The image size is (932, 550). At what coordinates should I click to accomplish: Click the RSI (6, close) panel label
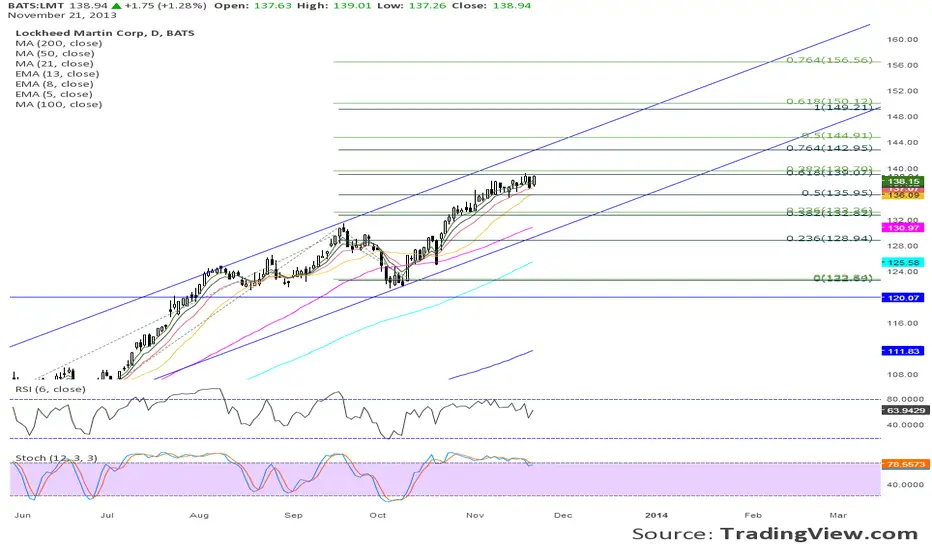pyautogui.click(x=50, y=389)
